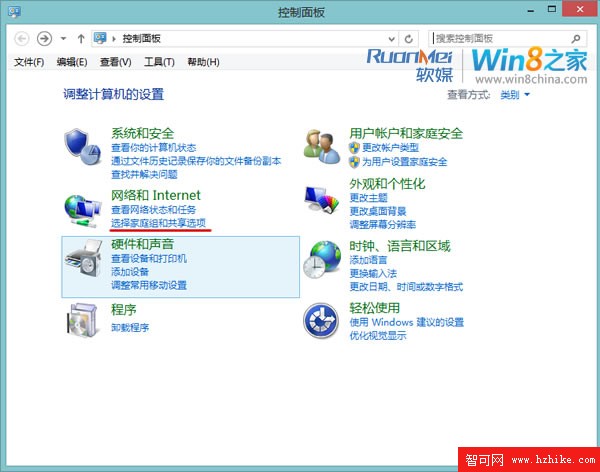Click 添加语言 link
Screen dimensions: 600x472
[x=368, y=260]
